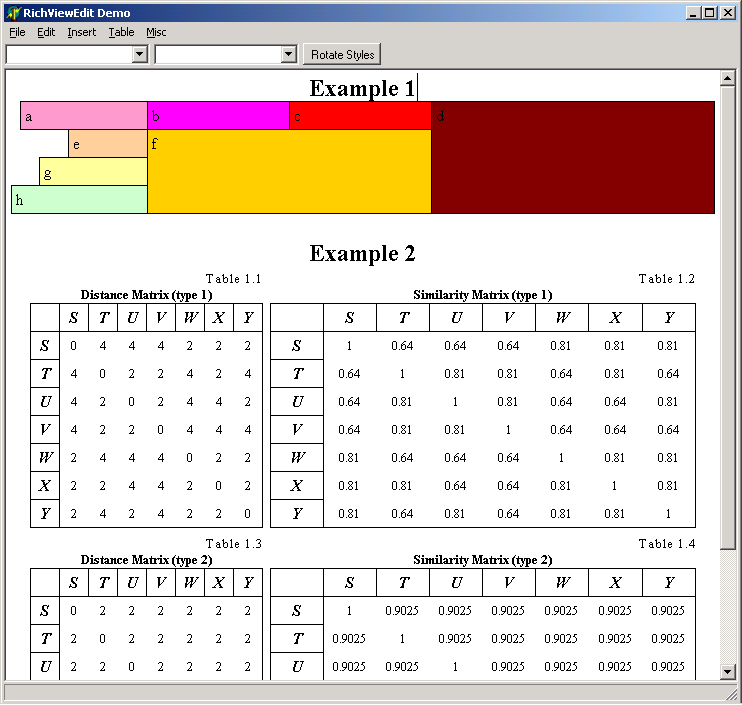This screenshot has height=705, width=742.
Task: Click the Example 2 heading text
Action: coord(362,254)
